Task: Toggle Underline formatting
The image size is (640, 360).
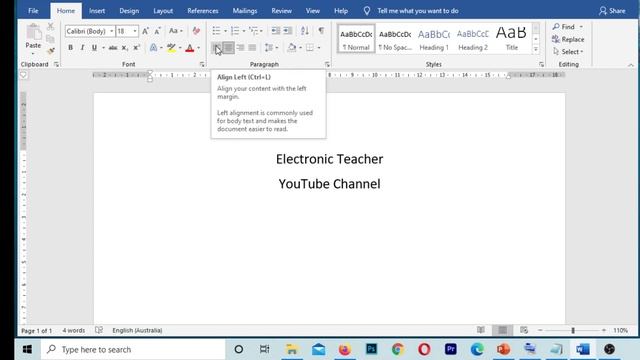Action: [x=94, y=48]
